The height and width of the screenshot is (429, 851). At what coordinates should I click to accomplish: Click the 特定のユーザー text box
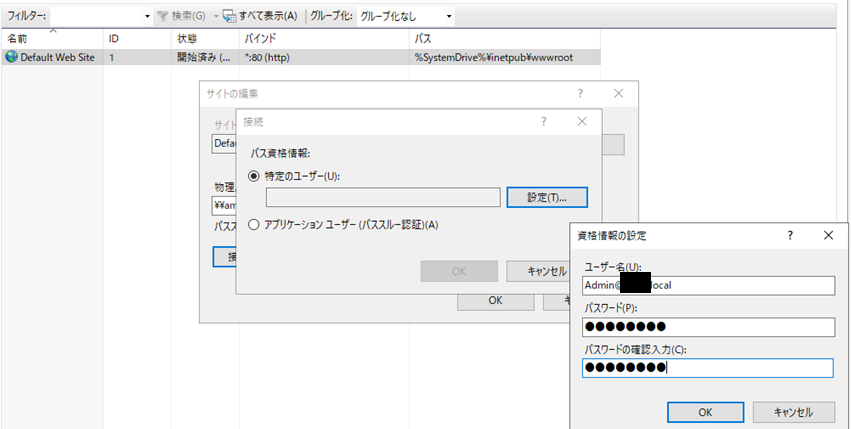383,198
